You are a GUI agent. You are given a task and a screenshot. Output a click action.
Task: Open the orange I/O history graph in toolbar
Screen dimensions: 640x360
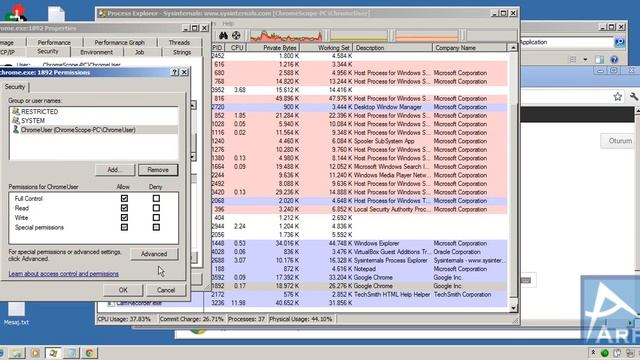click(x=427, y=36)
